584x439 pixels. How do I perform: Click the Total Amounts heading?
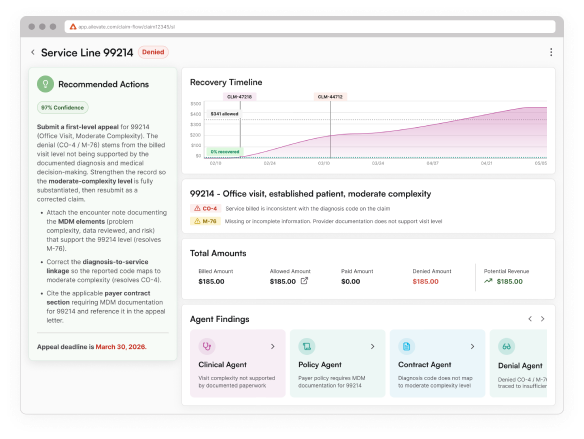[x=218, y=253]
